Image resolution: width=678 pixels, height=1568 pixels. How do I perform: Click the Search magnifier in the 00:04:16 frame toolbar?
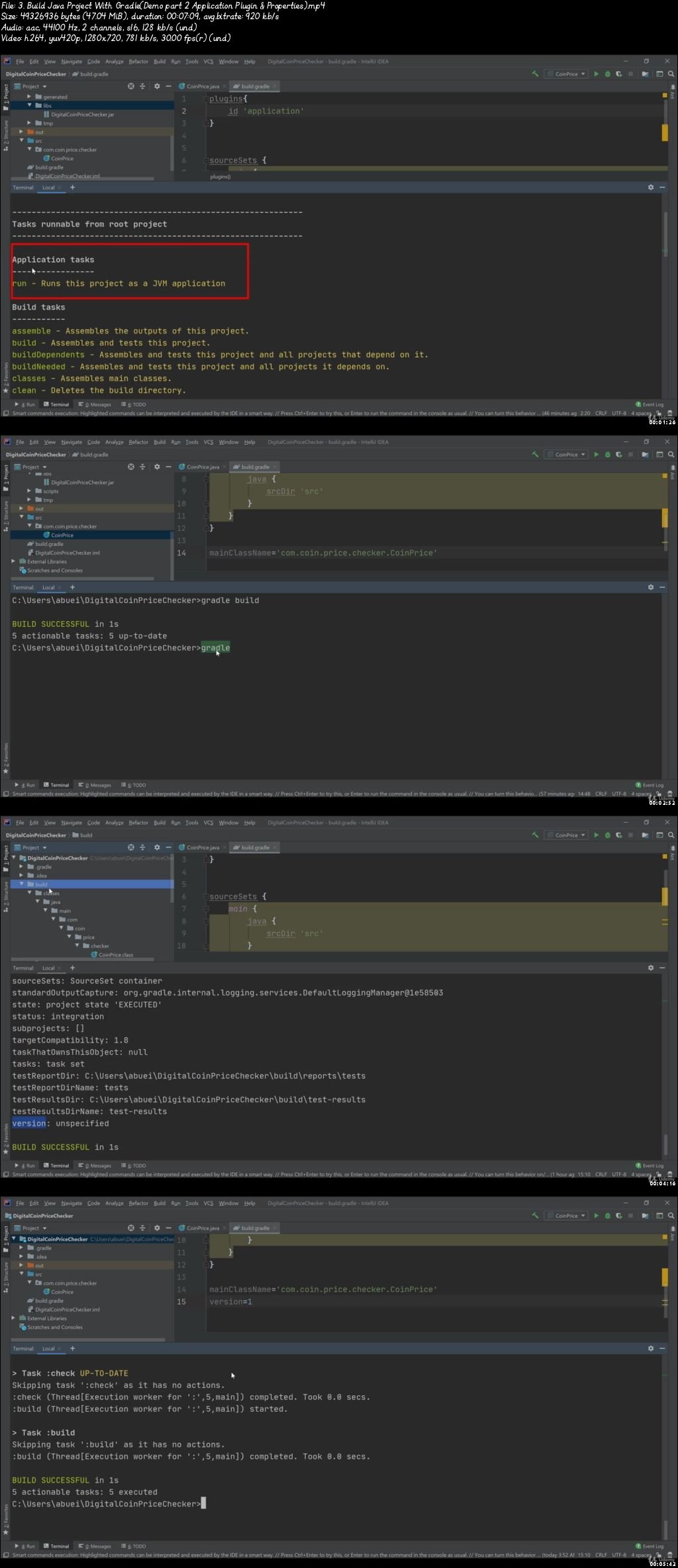(x=671, y=835)
